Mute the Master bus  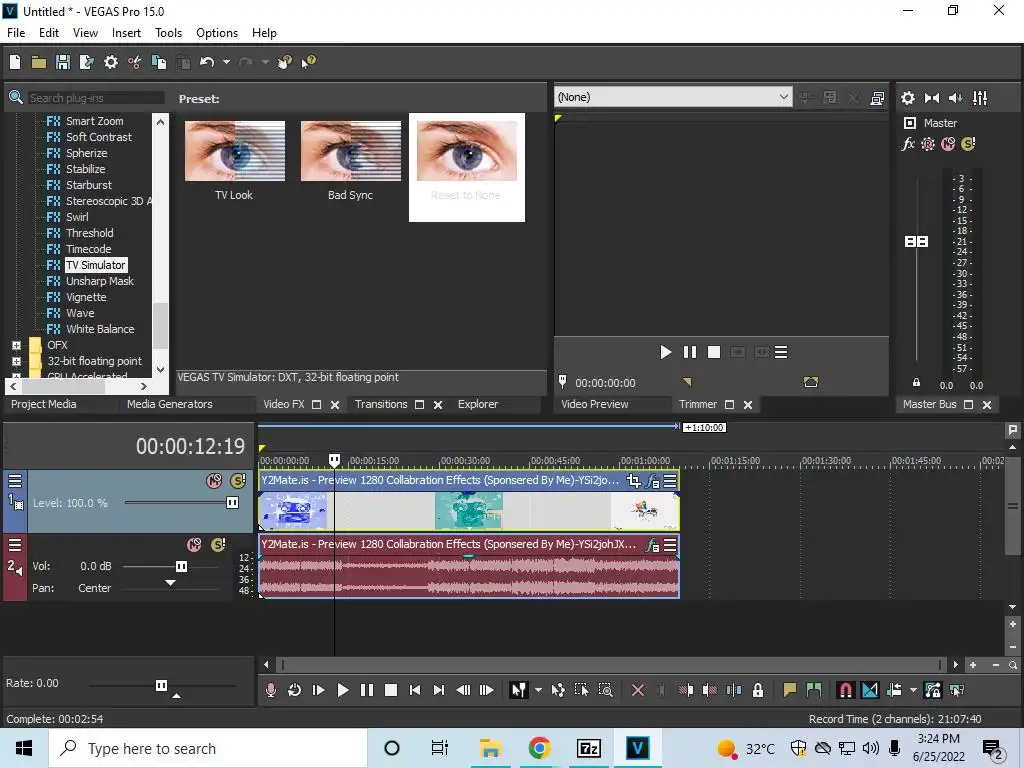click(948, 144)
